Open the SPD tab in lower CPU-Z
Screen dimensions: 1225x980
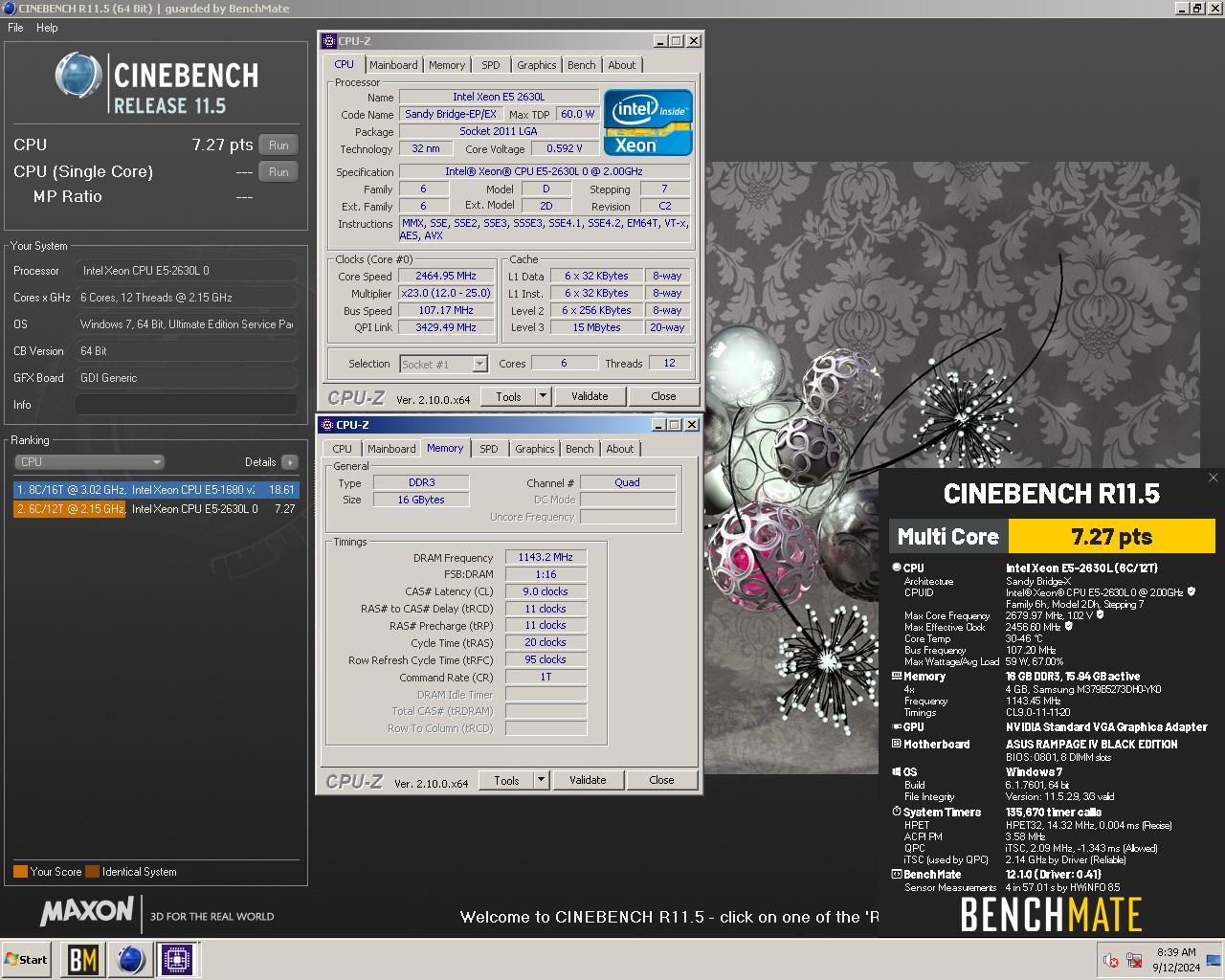click(489, 449)
